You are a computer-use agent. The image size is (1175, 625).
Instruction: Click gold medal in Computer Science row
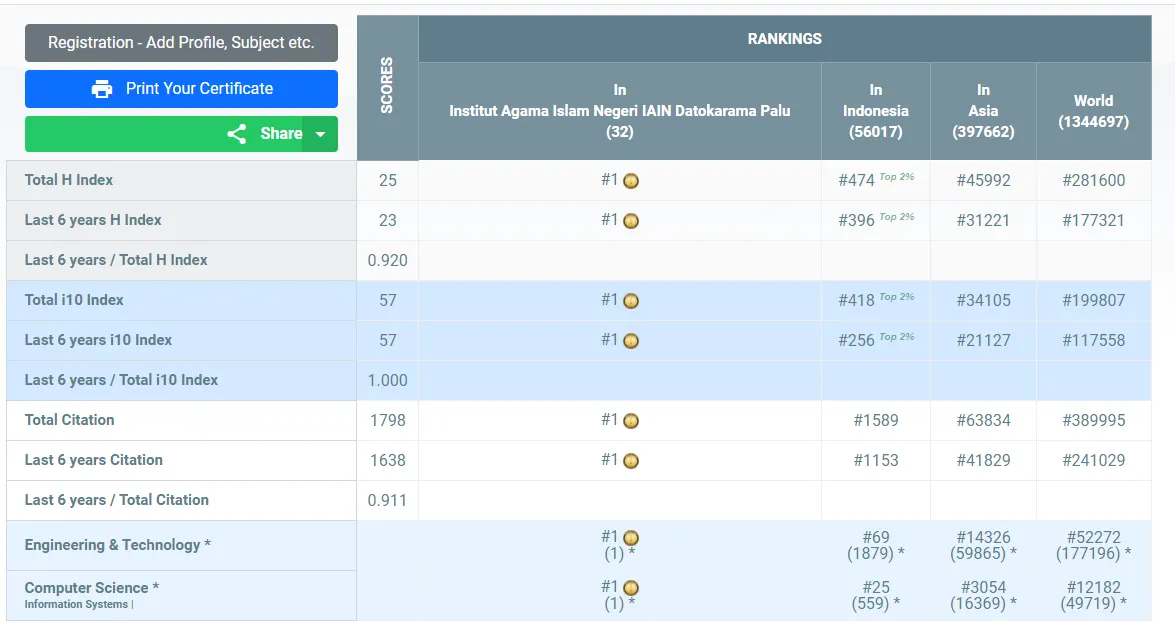(x=631, y=588)
